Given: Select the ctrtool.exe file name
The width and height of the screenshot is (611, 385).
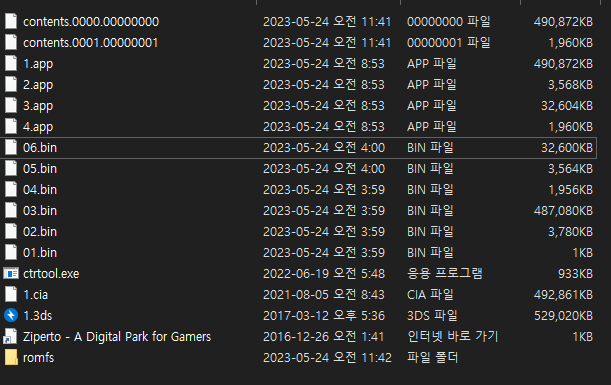Looking at the screenshot, I should pos(51,274).
